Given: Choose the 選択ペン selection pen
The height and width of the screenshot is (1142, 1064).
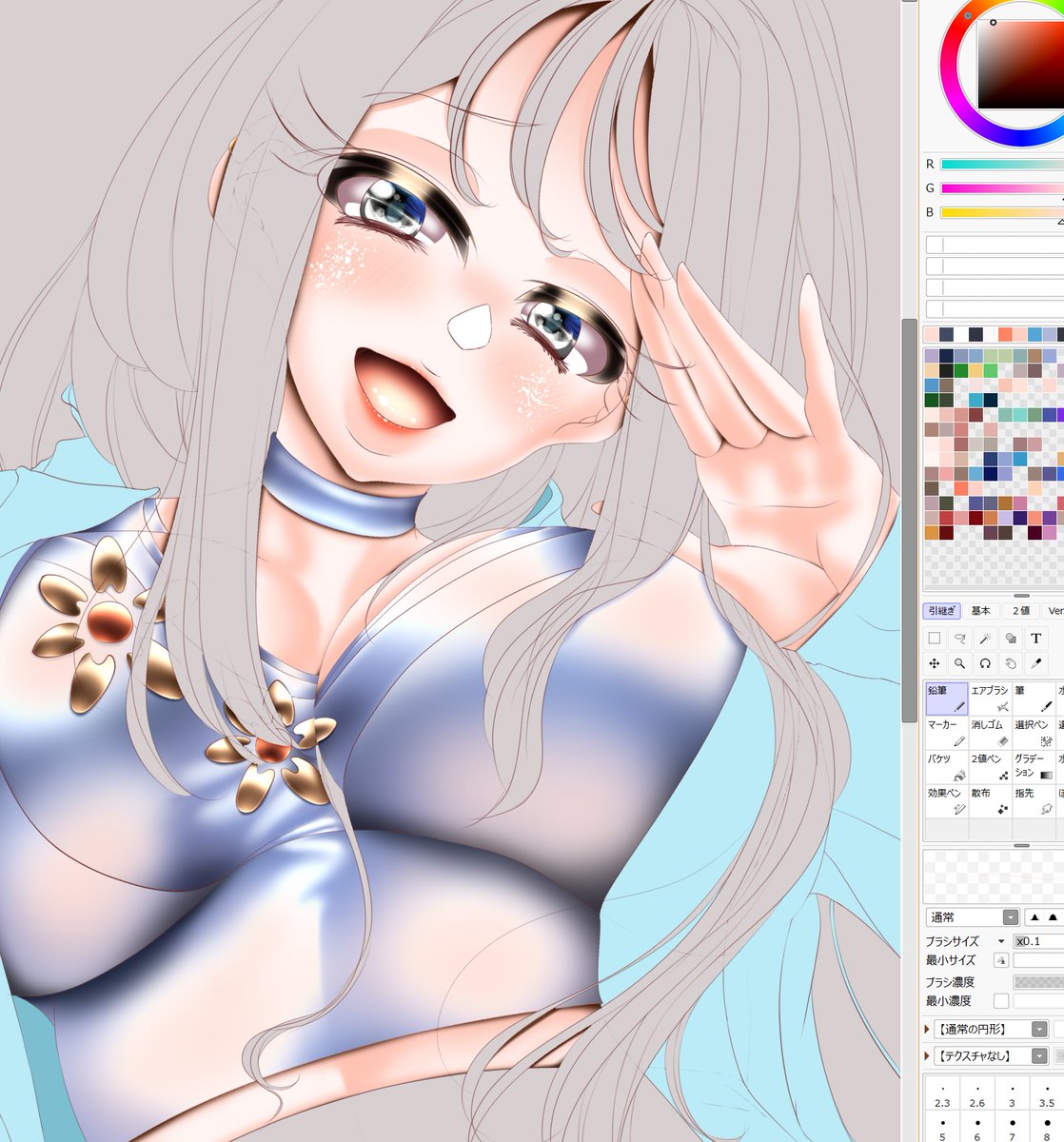Looking at the screenshot, I should [x=1034, y=733].
